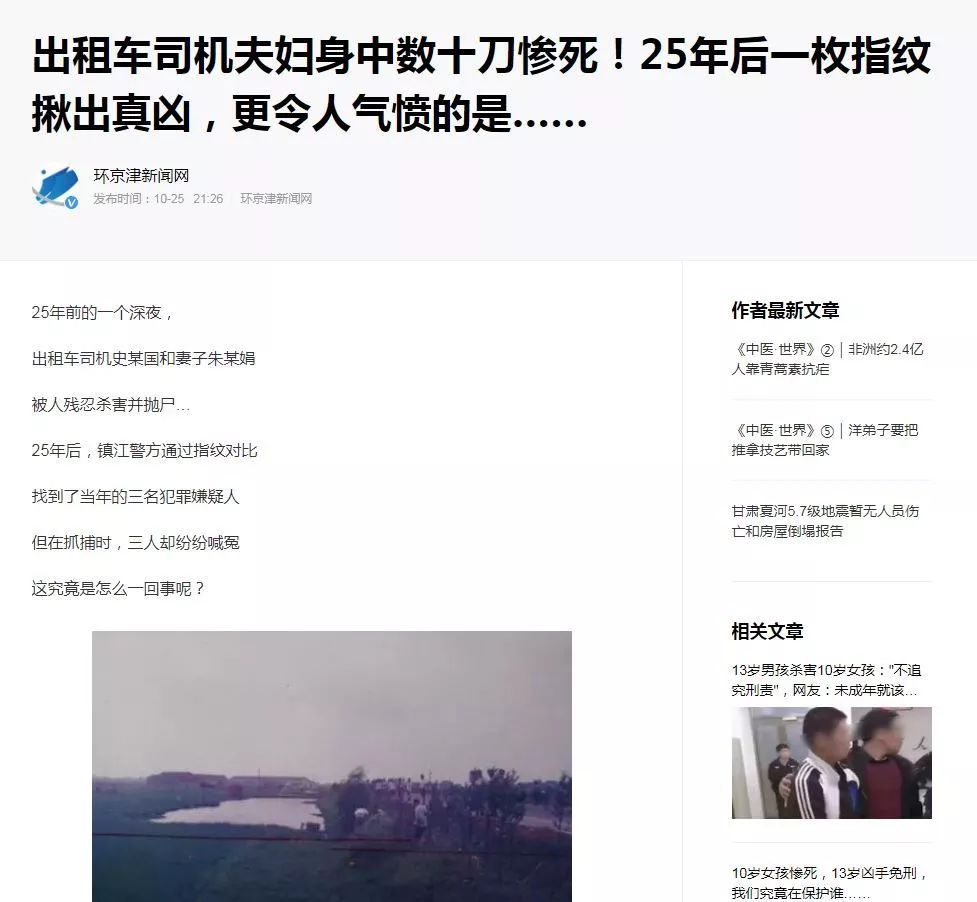977x902 pixels.
Task: Open related article 13岁男孩杀害10岁女孩
Action: pyautogui.click(x=826, y=680)
